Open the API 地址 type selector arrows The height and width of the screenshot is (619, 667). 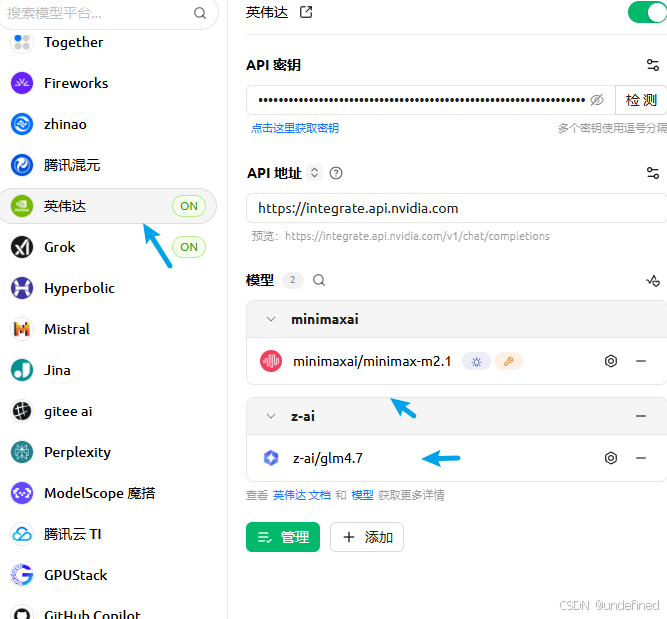click(314, 173)
